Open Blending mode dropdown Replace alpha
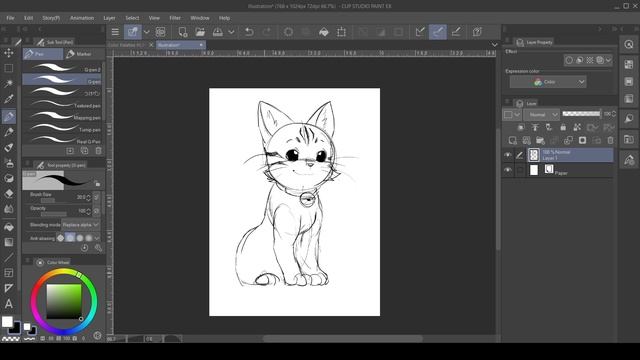The image size is (640, 360). (81, 225)
